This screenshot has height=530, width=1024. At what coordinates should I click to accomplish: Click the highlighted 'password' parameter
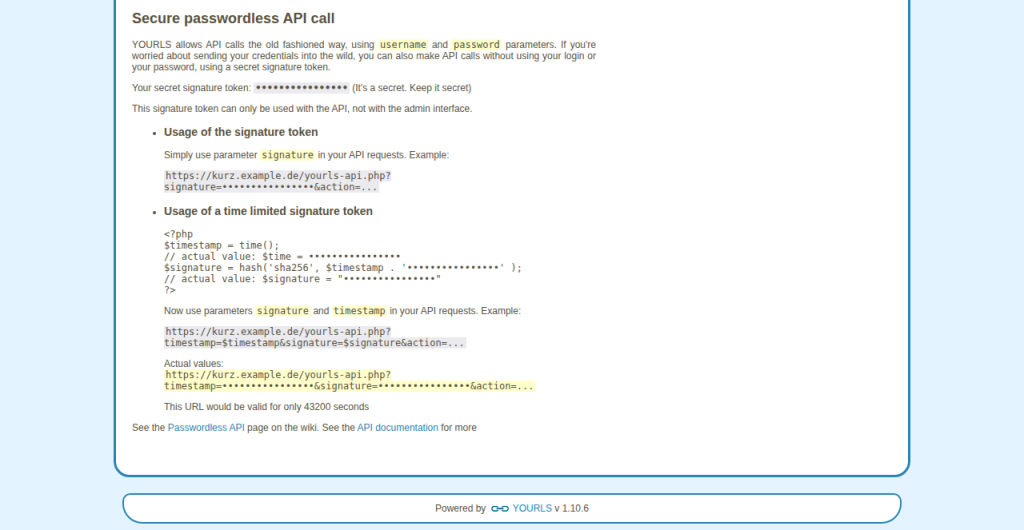477,44
